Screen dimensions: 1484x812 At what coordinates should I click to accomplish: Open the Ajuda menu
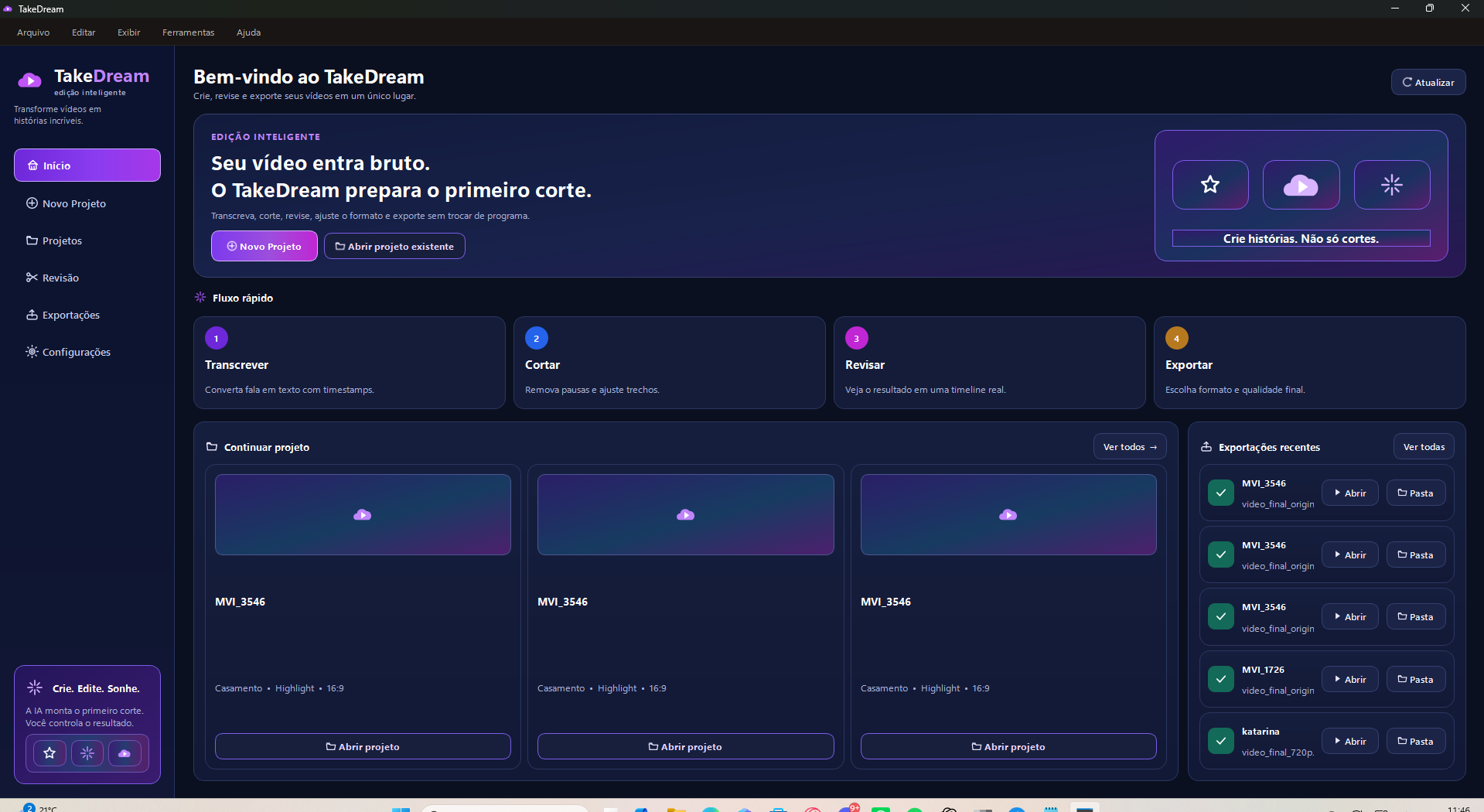tap(248, 32)
